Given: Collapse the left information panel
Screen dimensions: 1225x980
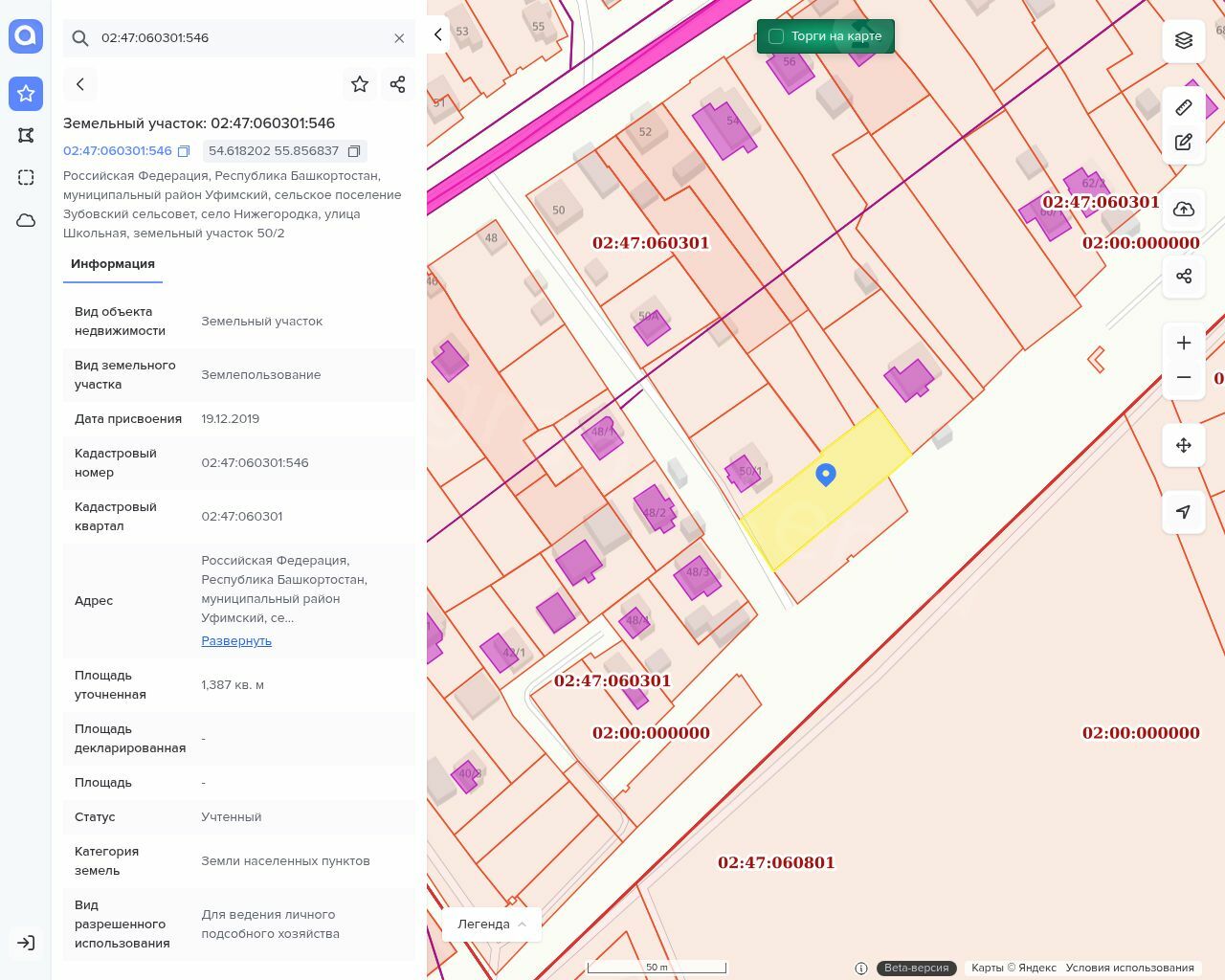Looking at the screenshot, I should [x=437, y=34].
